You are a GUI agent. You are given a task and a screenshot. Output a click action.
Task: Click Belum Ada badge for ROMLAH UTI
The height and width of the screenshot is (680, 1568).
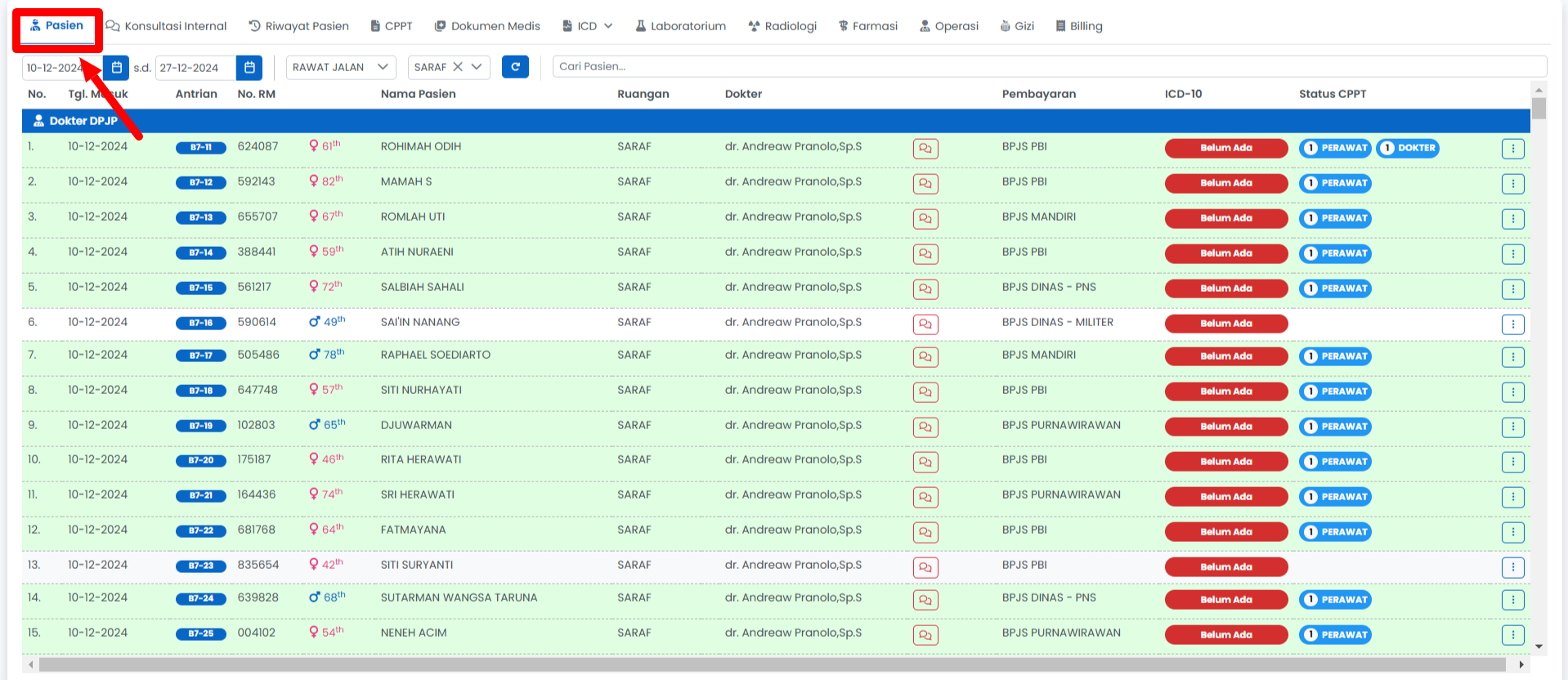(x=1225, y=218)
